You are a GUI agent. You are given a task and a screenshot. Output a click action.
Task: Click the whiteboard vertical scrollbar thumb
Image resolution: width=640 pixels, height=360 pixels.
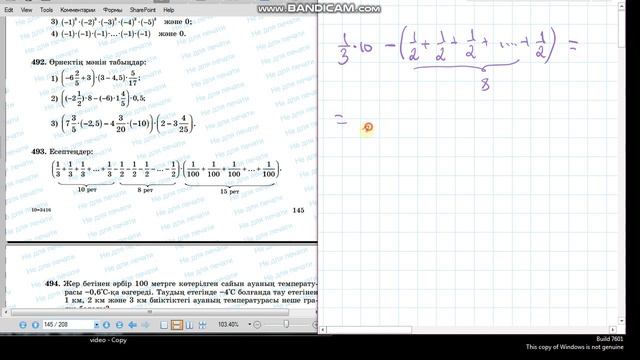tap(622, 28)
